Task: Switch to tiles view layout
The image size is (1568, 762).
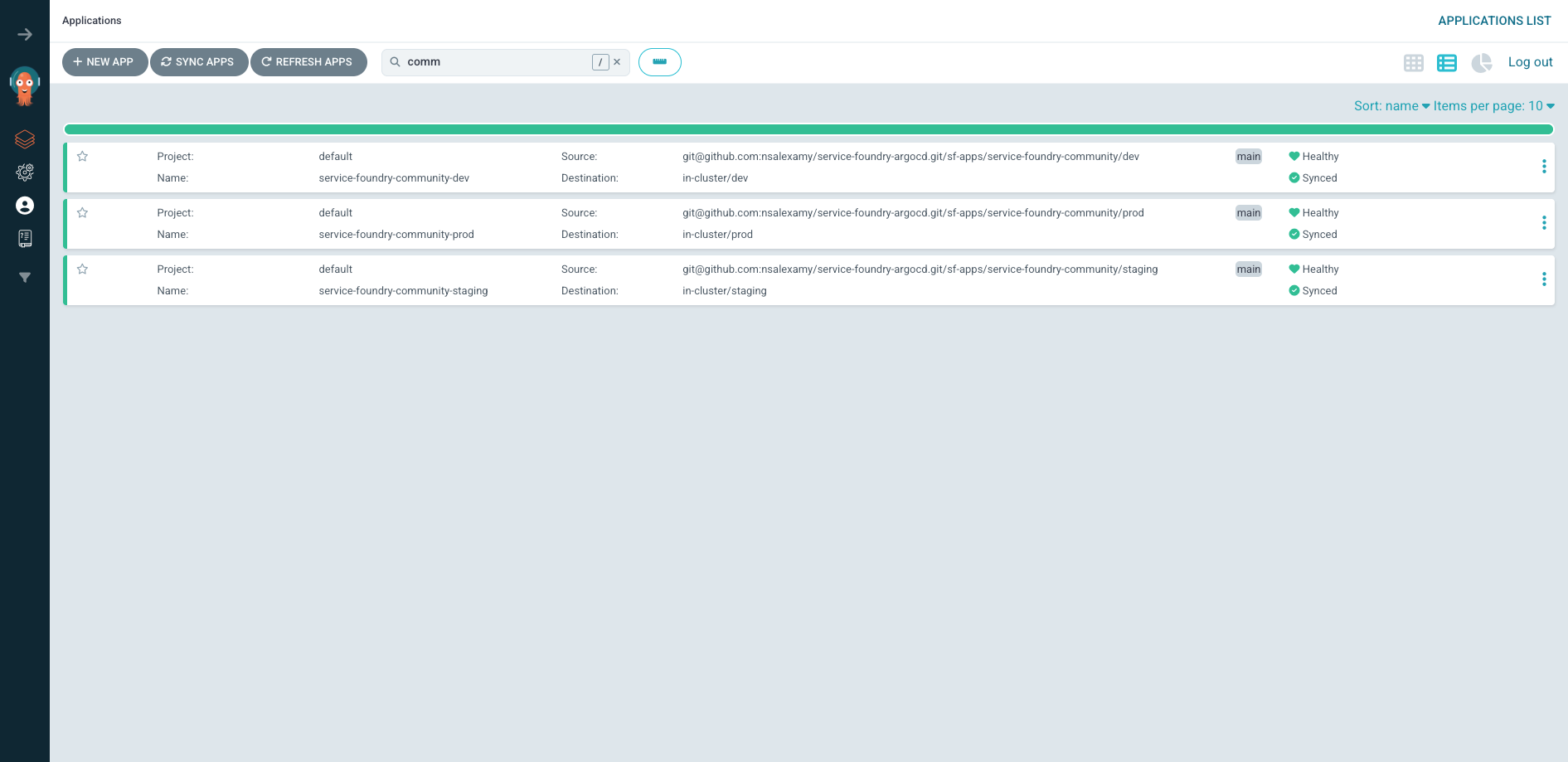Action: point(1413,62)
